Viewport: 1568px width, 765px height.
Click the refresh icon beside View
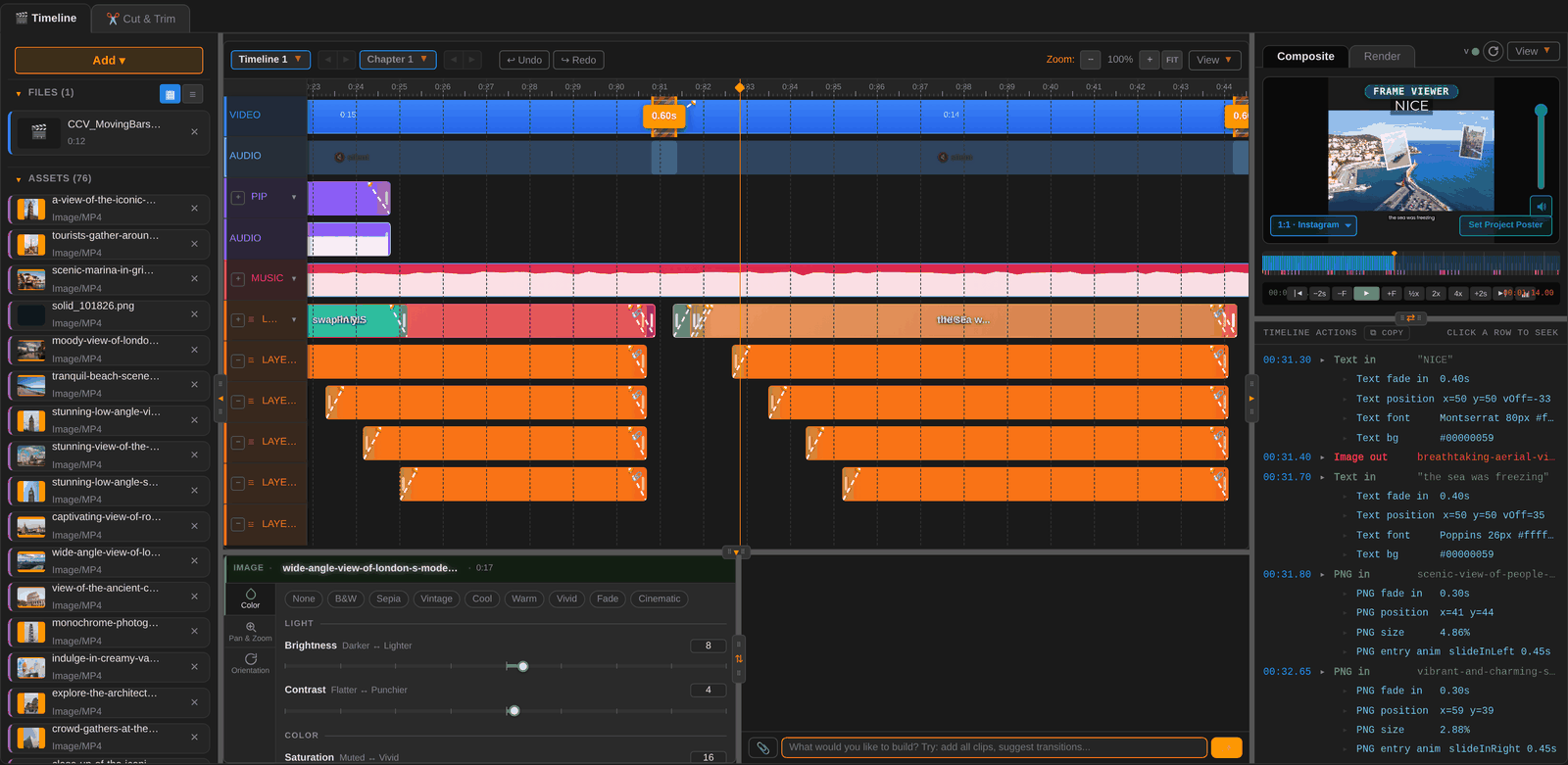pyautogui.click(x=1493, y=51)
